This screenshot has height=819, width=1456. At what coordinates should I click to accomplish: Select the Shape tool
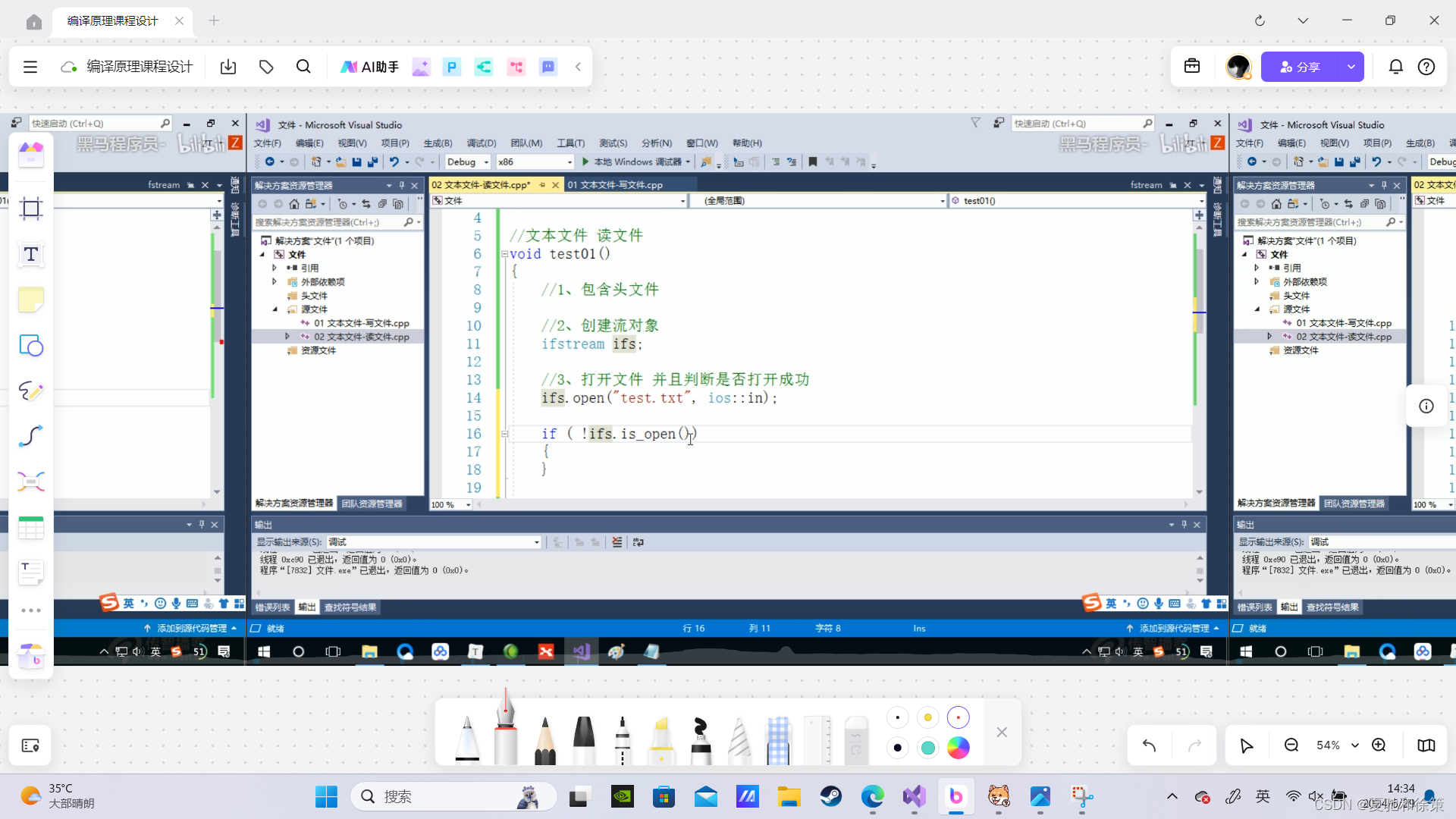tap(31, 346)
